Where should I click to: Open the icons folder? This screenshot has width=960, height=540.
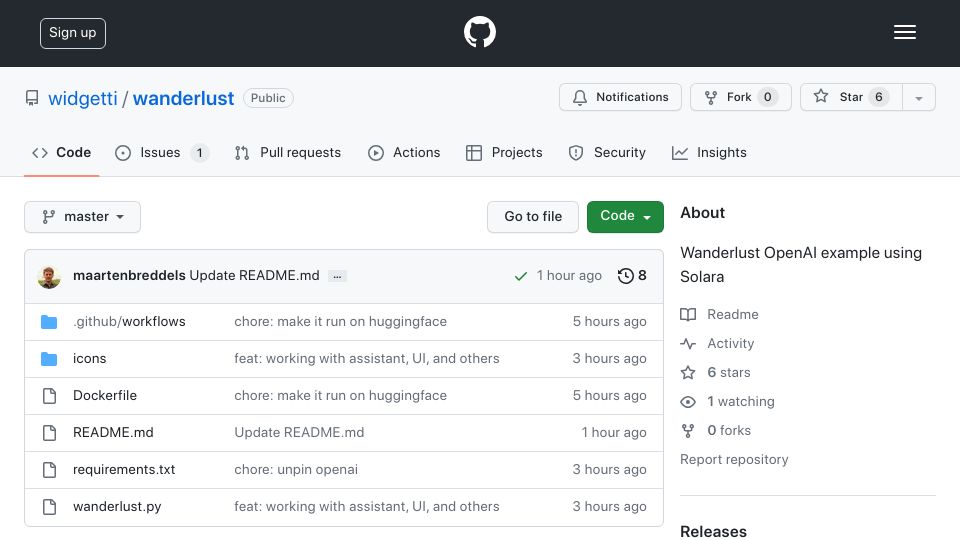coord(89,358)
